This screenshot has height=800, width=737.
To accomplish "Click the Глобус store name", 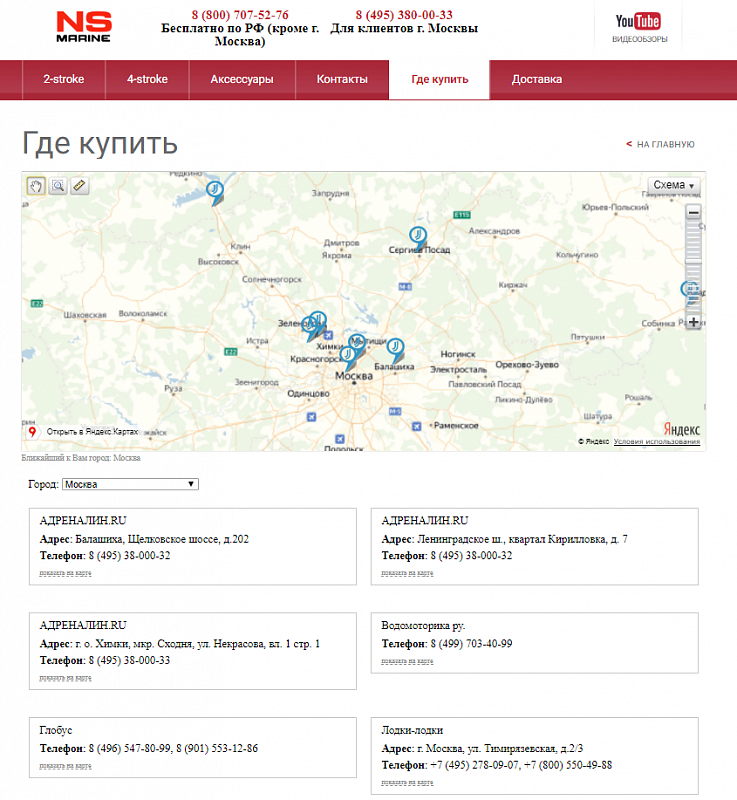I will pyautogui.click(x=56, y=730).
